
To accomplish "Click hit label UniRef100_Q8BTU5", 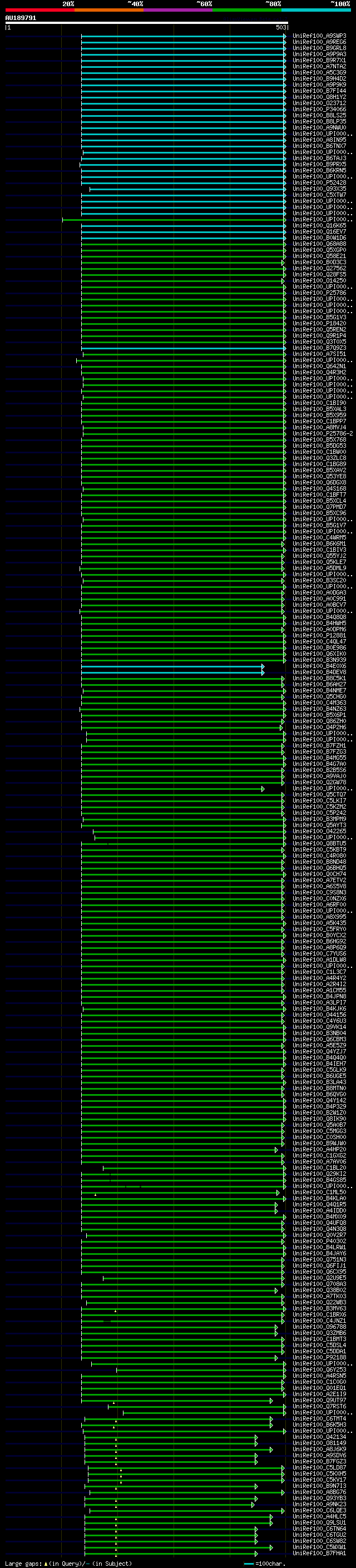I will pos(319,843).
